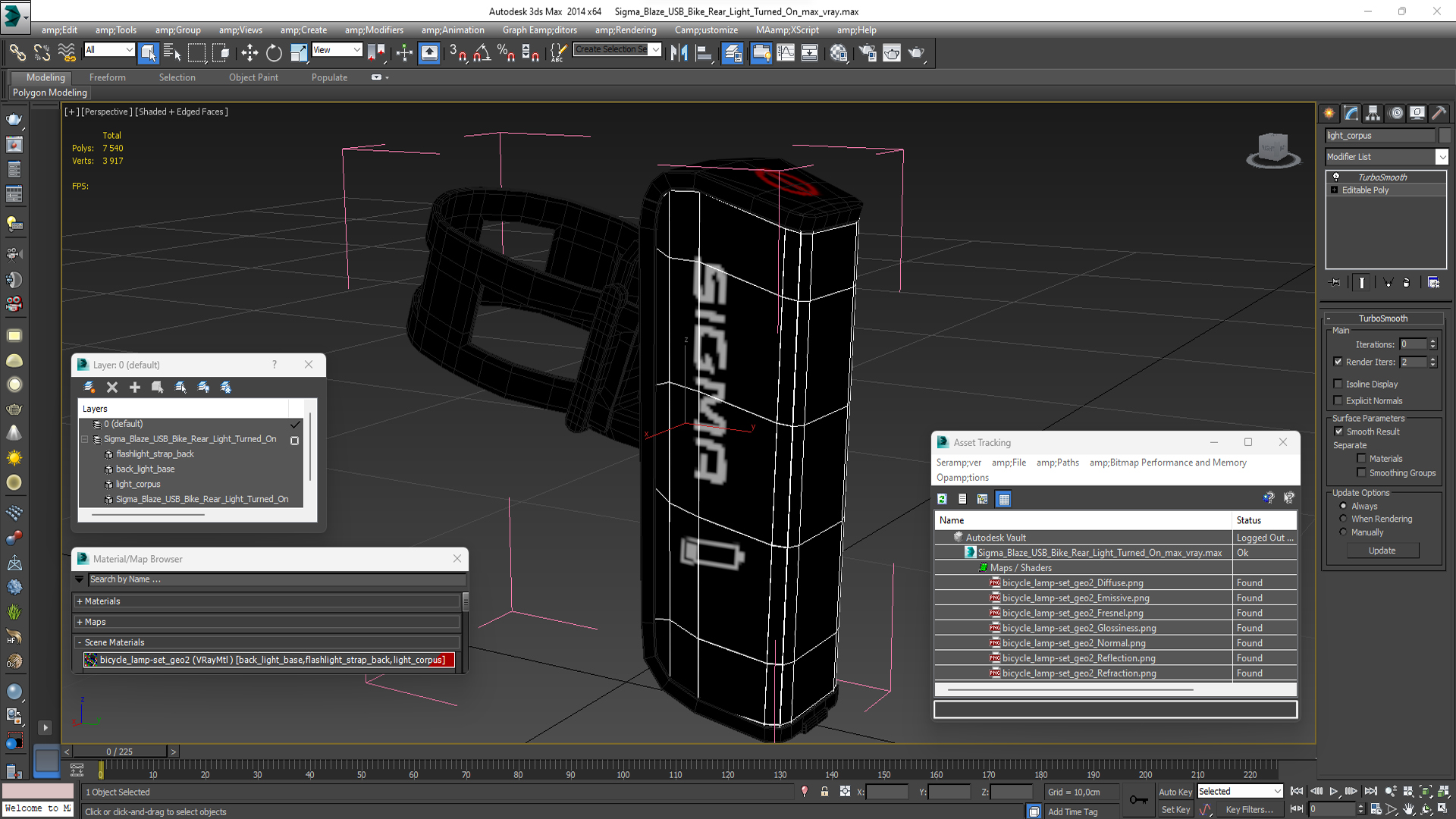The image size is (1456, 819).
Task: Select the Scale tool icon
Action: pos(299,53)
